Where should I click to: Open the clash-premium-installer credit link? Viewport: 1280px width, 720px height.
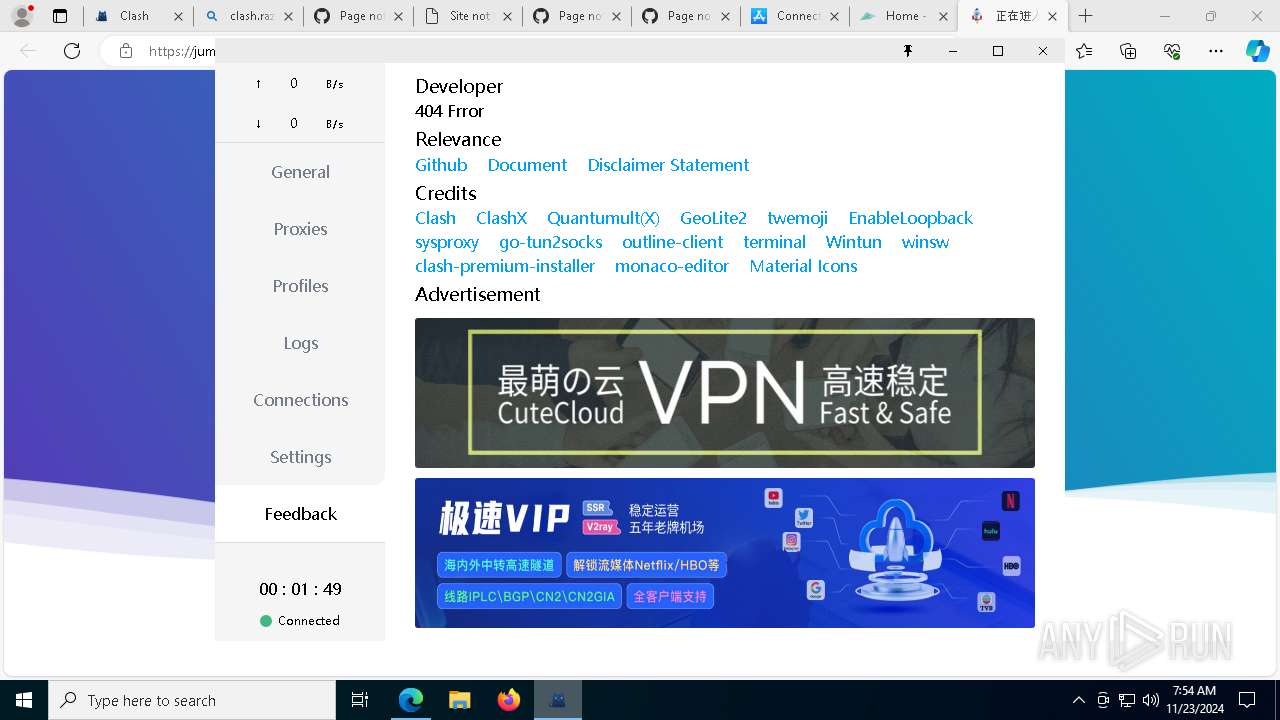click(x=505, y=266)
